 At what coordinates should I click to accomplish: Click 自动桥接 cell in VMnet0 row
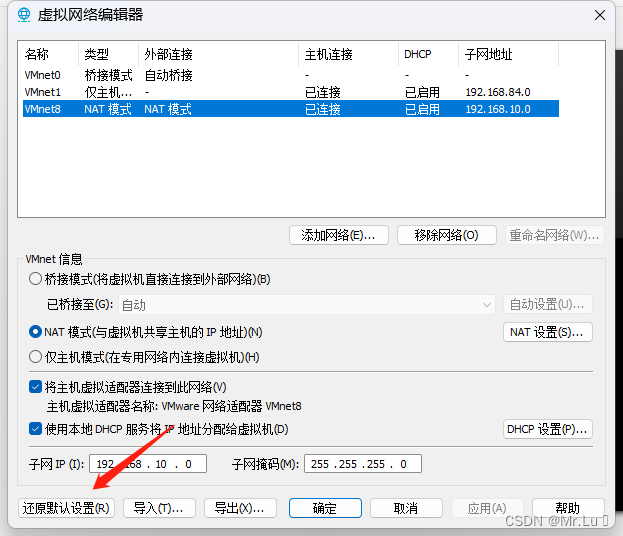point(168,75)
